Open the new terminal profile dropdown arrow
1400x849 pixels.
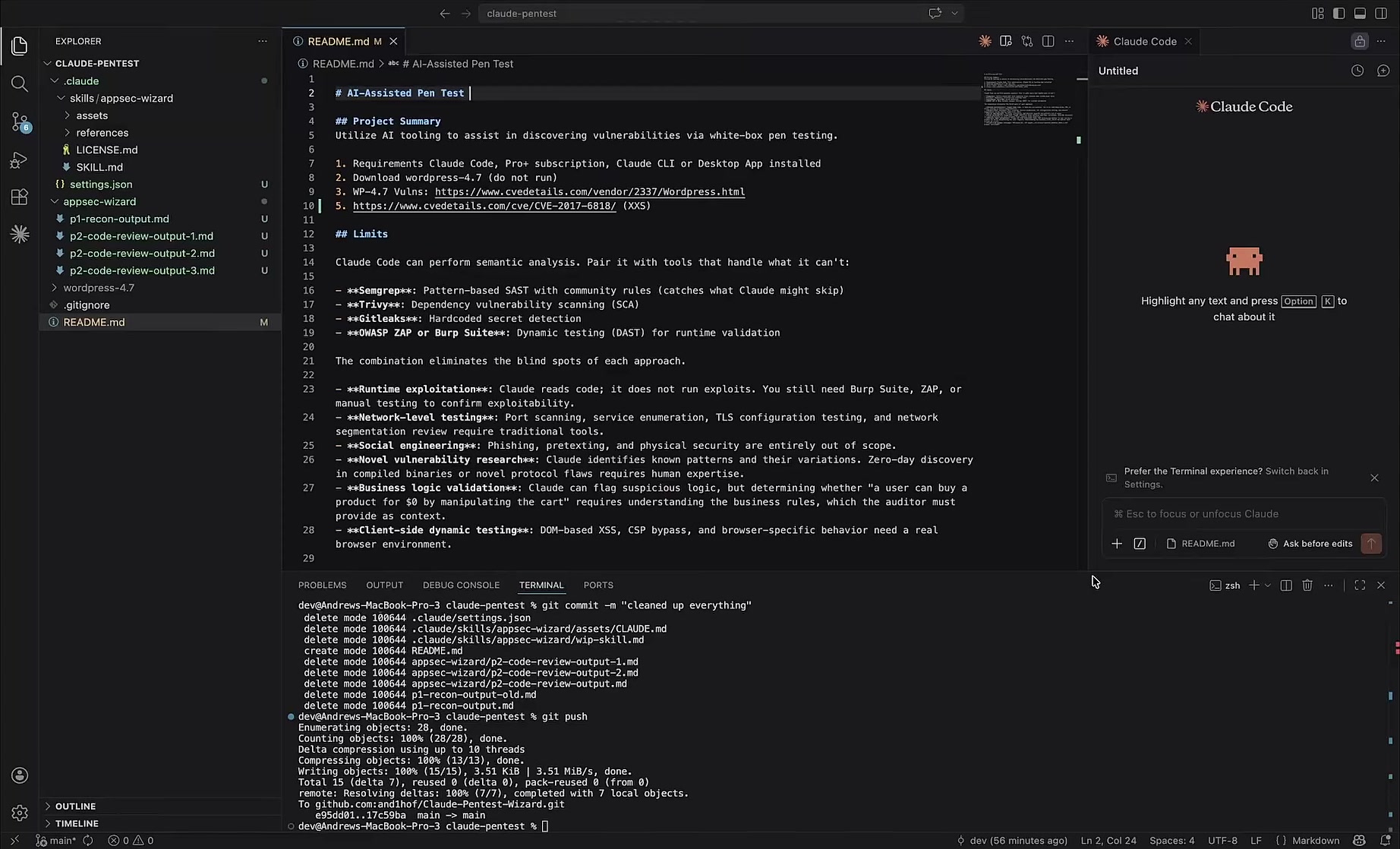[x=1267, y=585]
